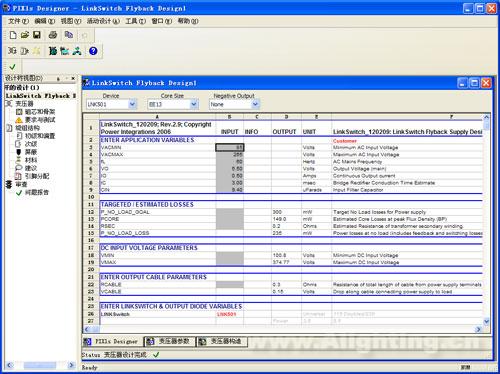The height and width of the screenshot is (374, 500).
Task: Click the yellow star icon in the second toolbar
Action: click(x=36, y=51)
